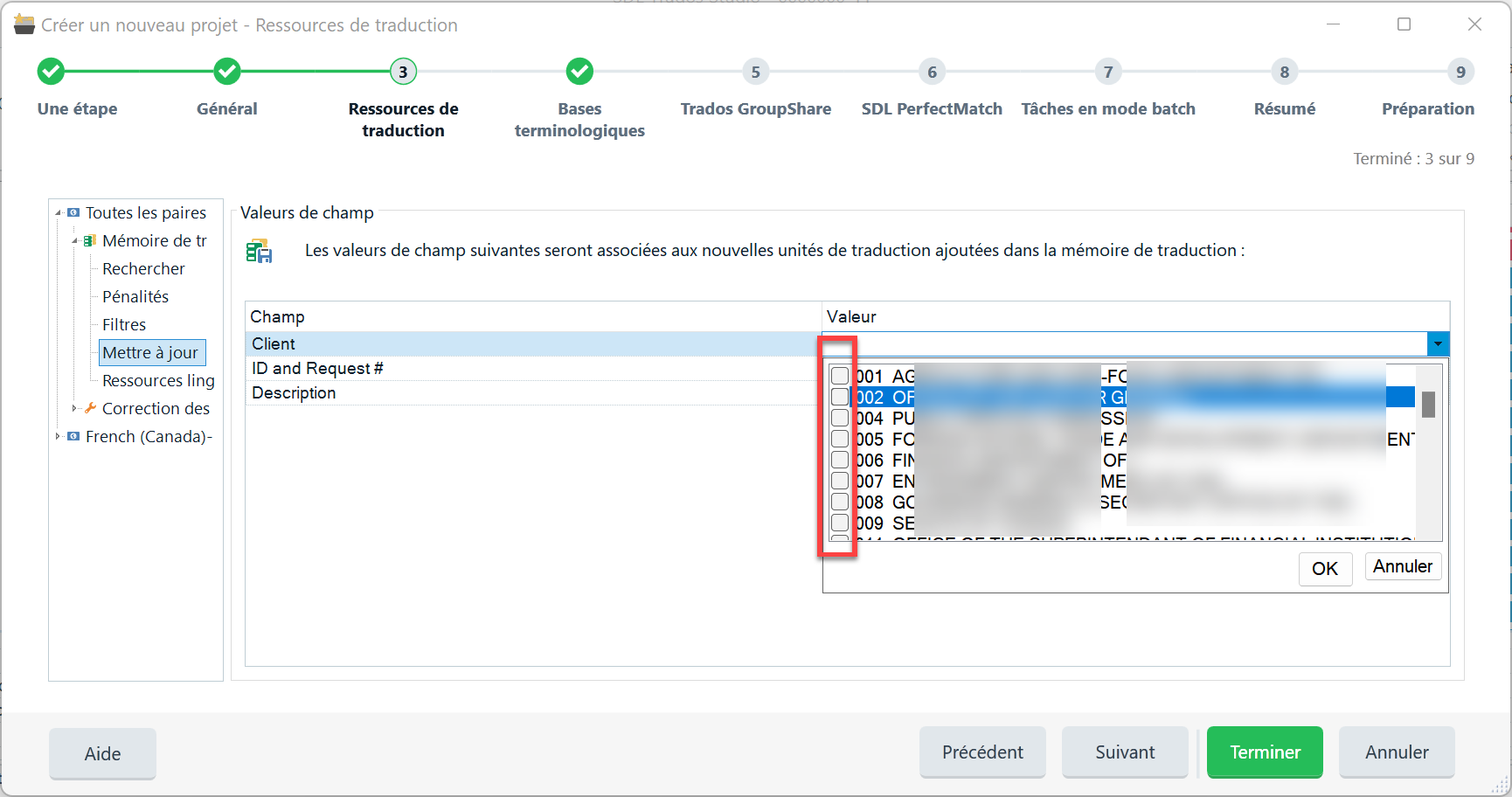The image size is (1512, 797).
Task: Click step 3 circle Ressources de traduction
Action: (403, 72)
